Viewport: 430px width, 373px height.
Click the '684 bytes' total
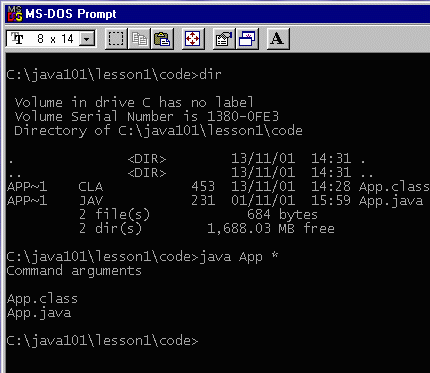[282, 215]
